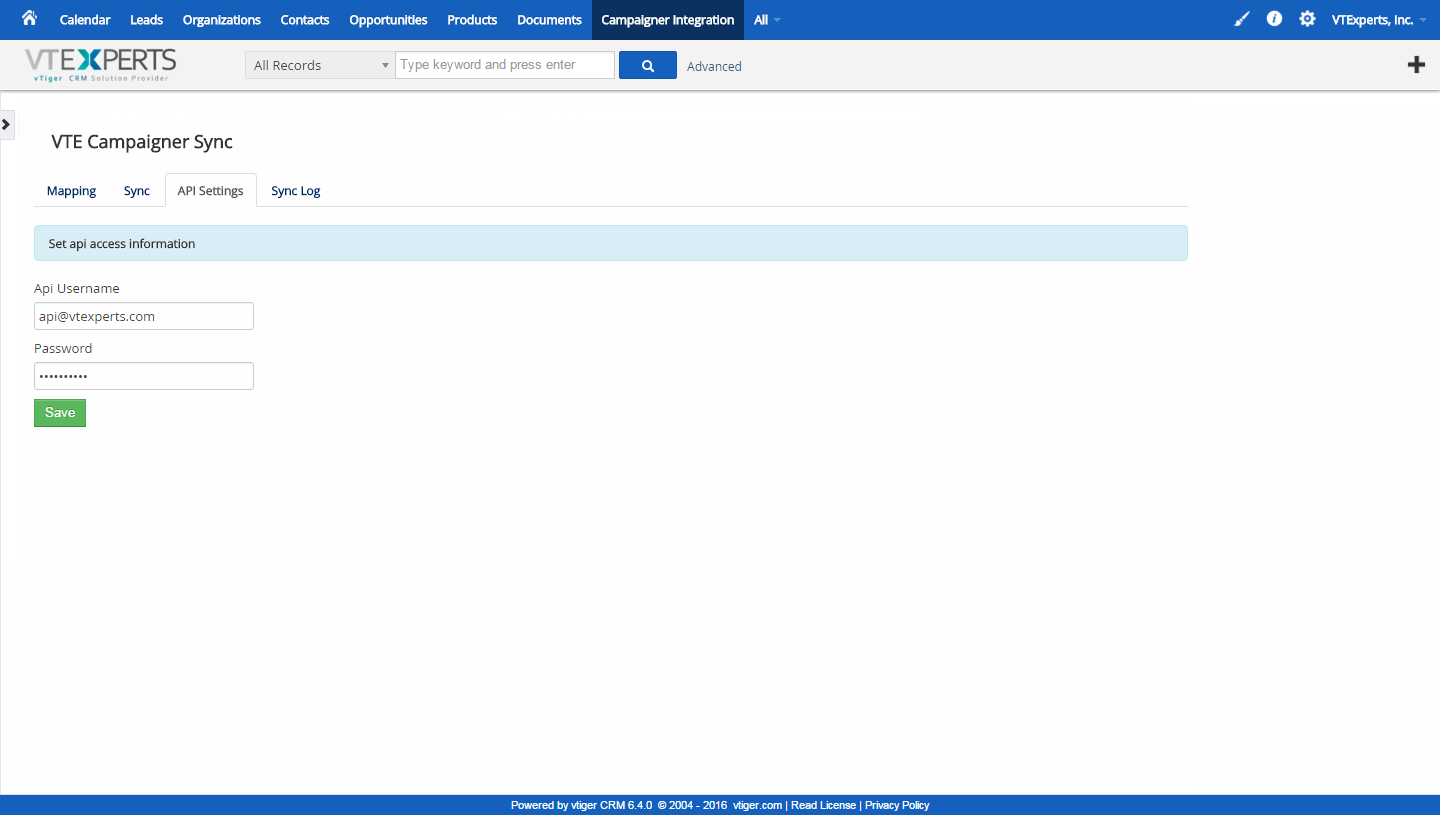Select Campaigner Integration menu item

(668, 20)
